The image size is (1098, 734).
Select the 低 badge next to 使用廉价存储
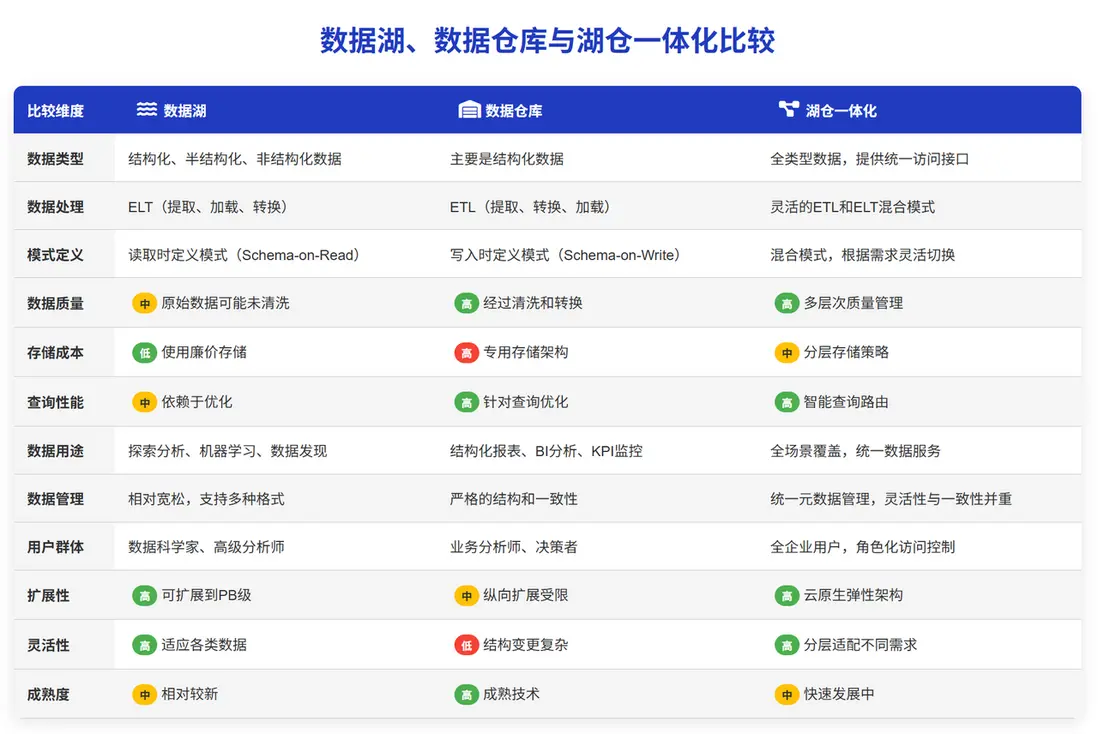[x=144, y=352]
